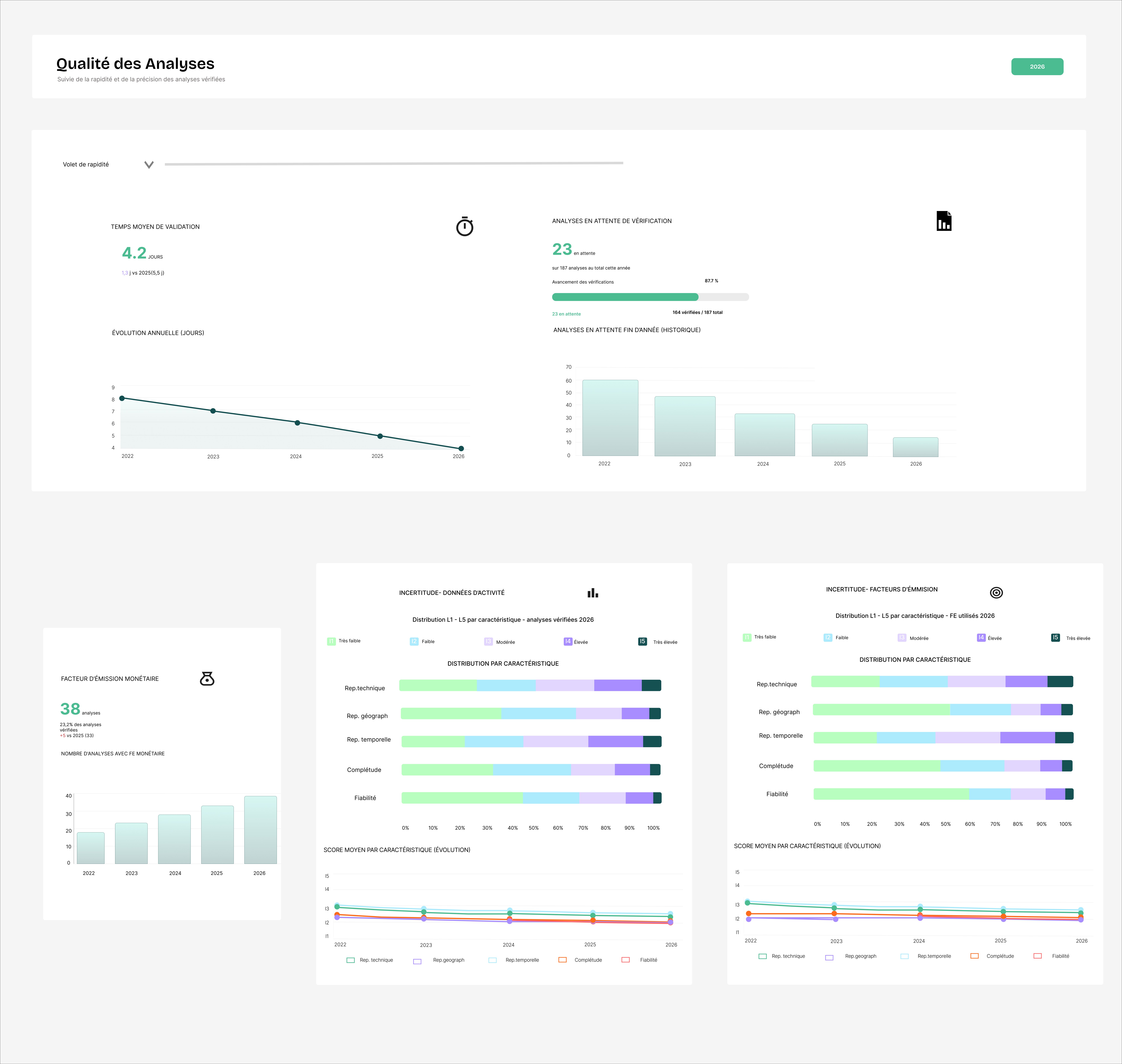Screen dimensions: 1122x1064
Task: Toggle Rep.temporelle series in Données d'activité score chart
Action: pyautogui.click(x=492, y=960)
